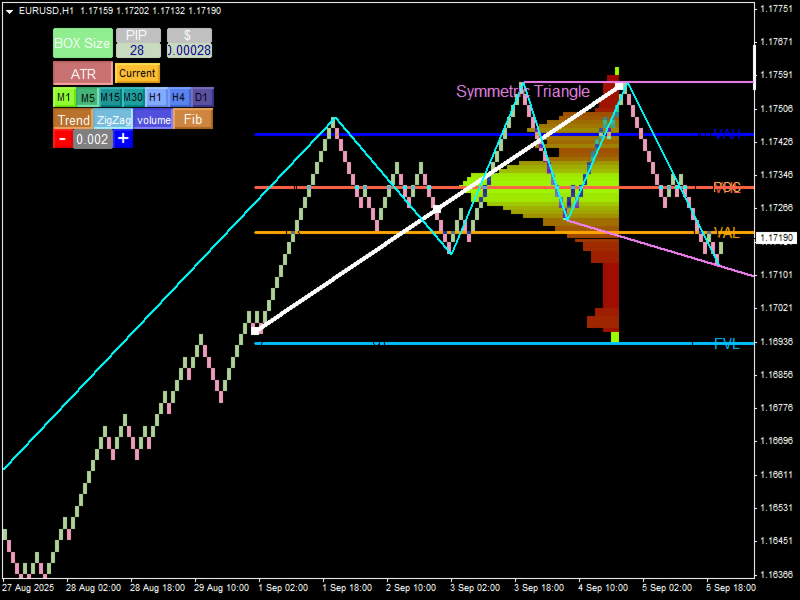Click the orange Current button
This screenshot has height=600, width=800.
137,73
